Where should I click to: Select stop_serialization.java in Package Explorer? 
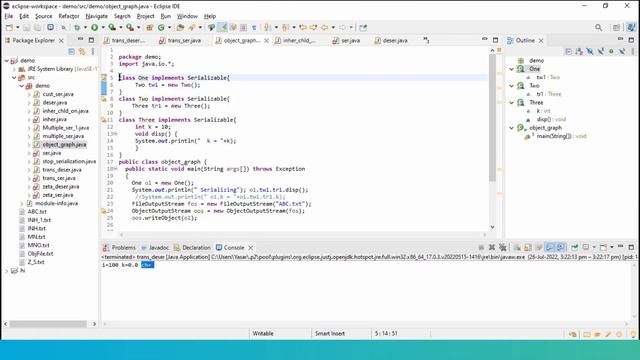coord(69,161)
